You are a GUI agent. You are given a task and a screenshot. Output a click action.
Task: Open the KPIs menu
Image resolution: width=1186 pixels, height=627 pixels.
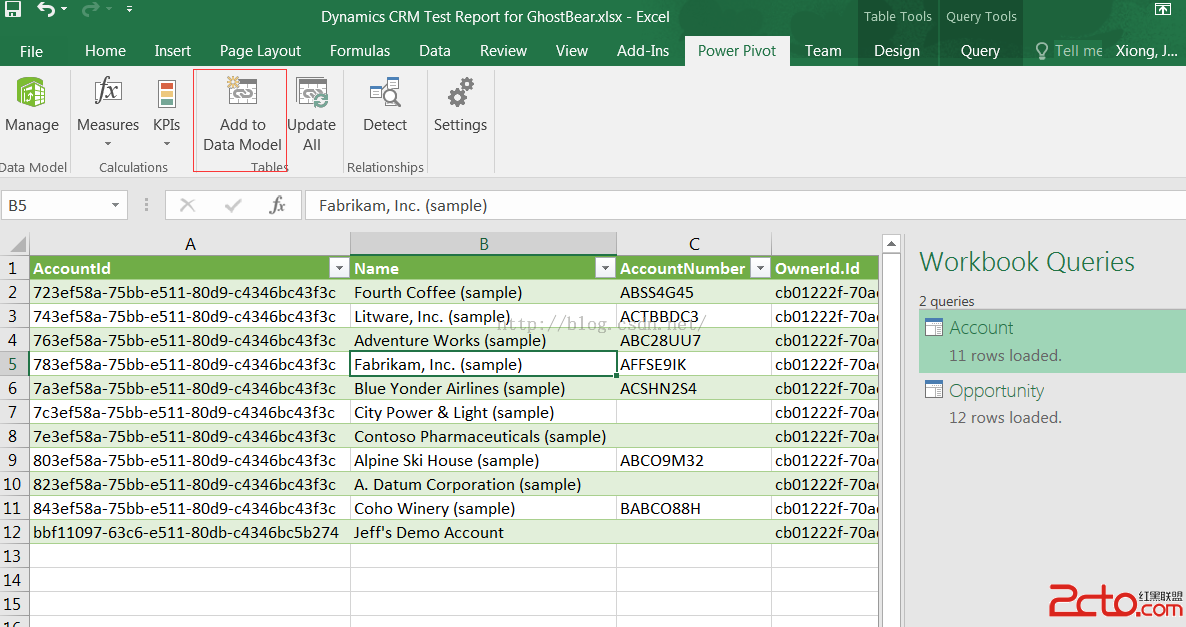(x=166, y=112)
